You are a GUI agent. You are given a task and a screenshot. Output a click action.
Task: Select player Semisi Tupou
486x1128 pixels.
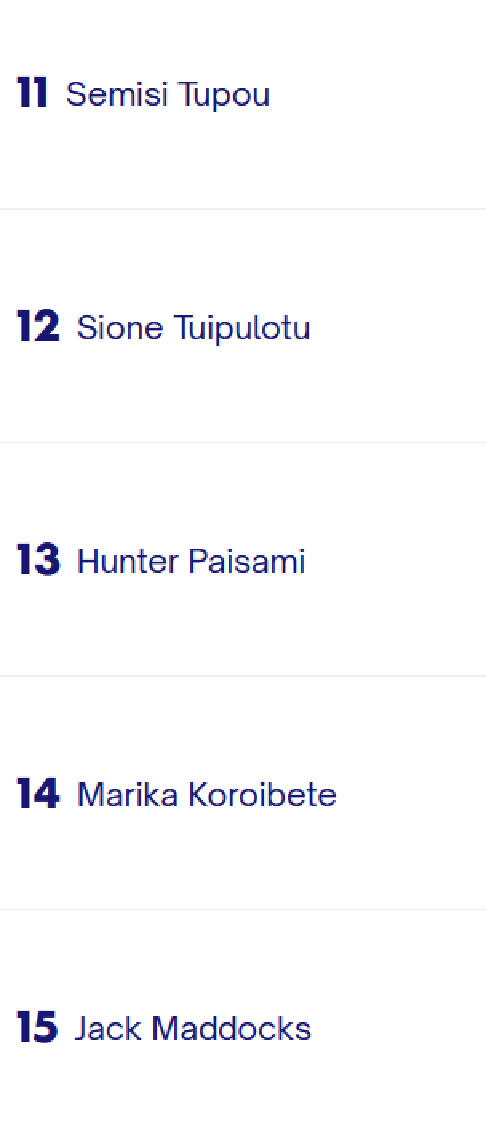coord(168,95)
